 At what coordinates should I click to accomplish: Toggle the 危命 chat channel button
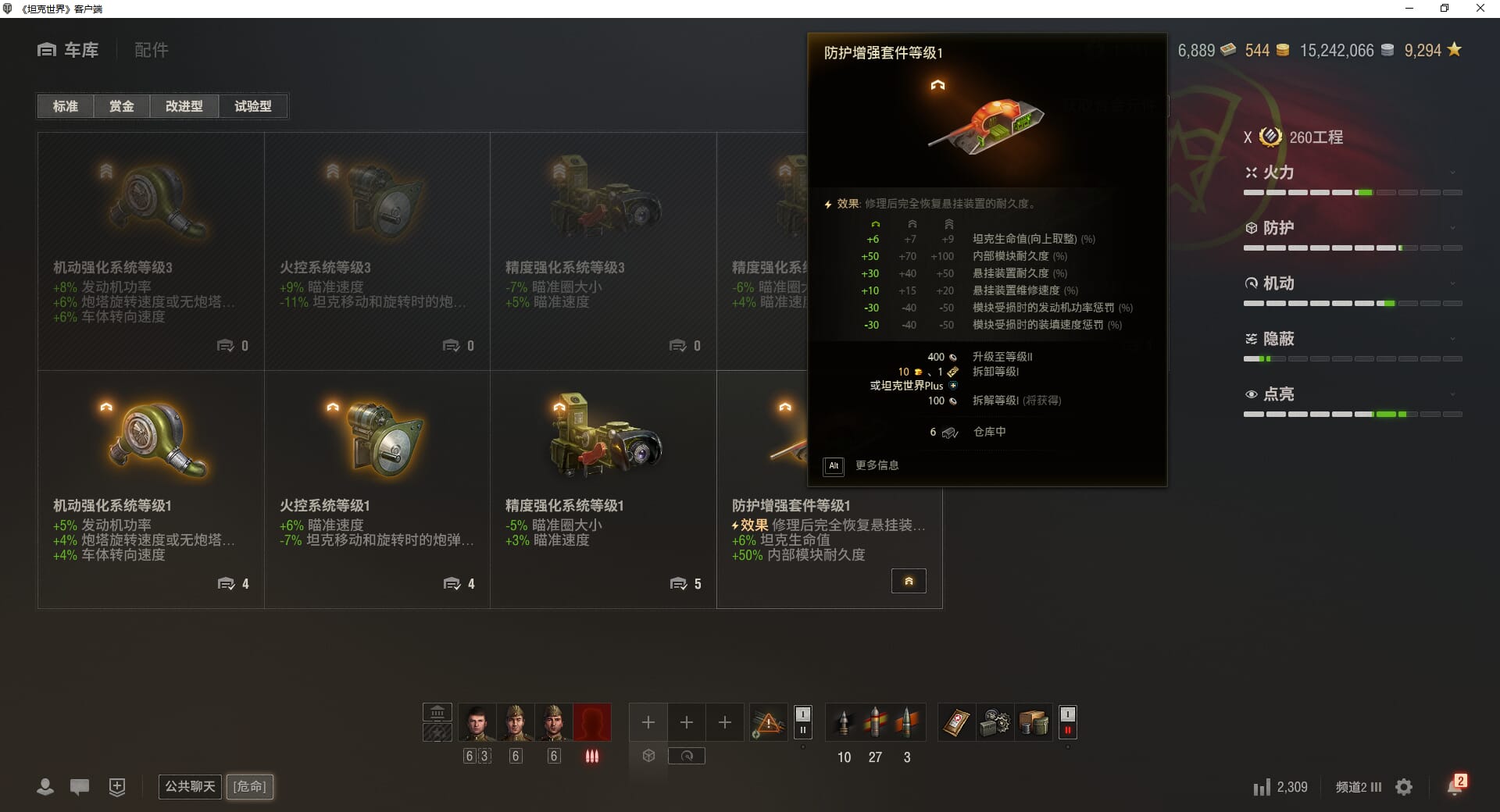(250, 786)
